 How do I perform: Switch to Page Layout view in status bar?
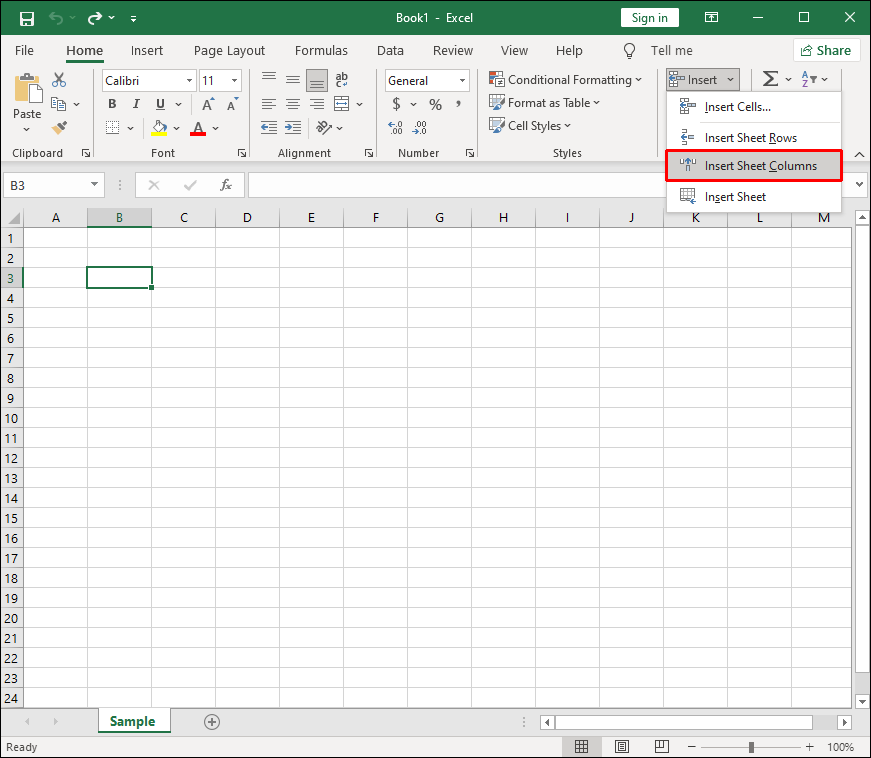click(x=622, y=747)
